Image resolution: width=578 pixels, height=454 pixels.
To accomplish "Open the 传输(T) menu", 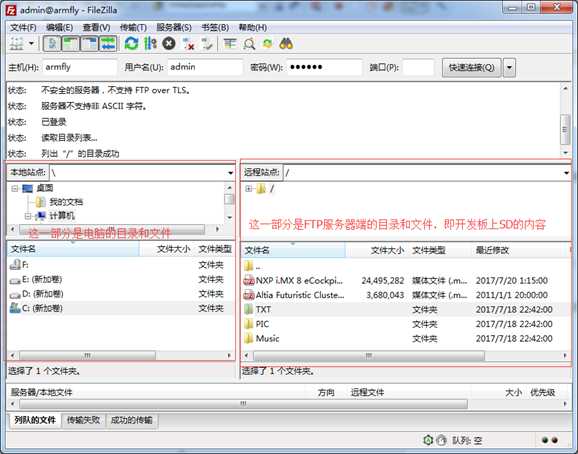I will pos(133,28).
